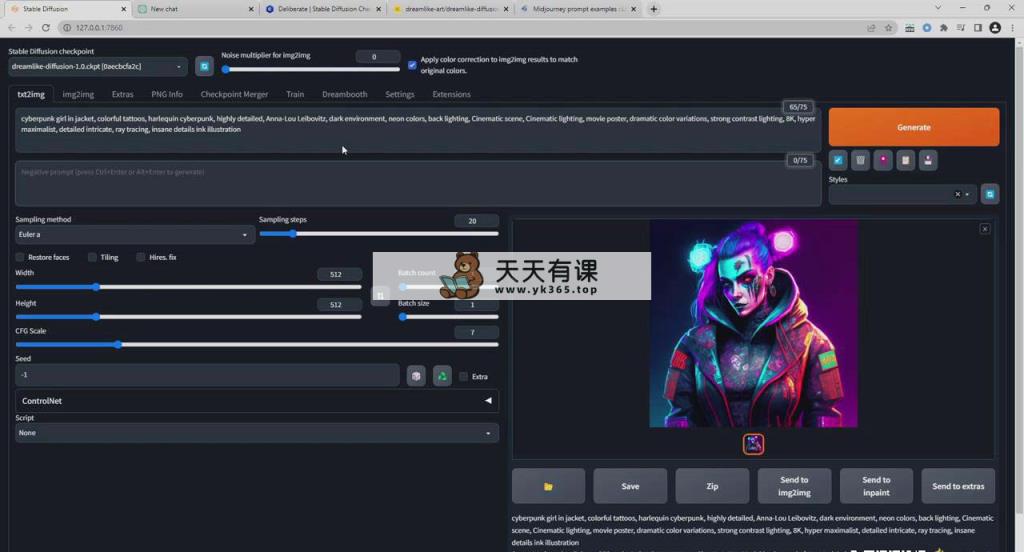Open Chrome extensions puzzle icon

click(x=944, y=27)
